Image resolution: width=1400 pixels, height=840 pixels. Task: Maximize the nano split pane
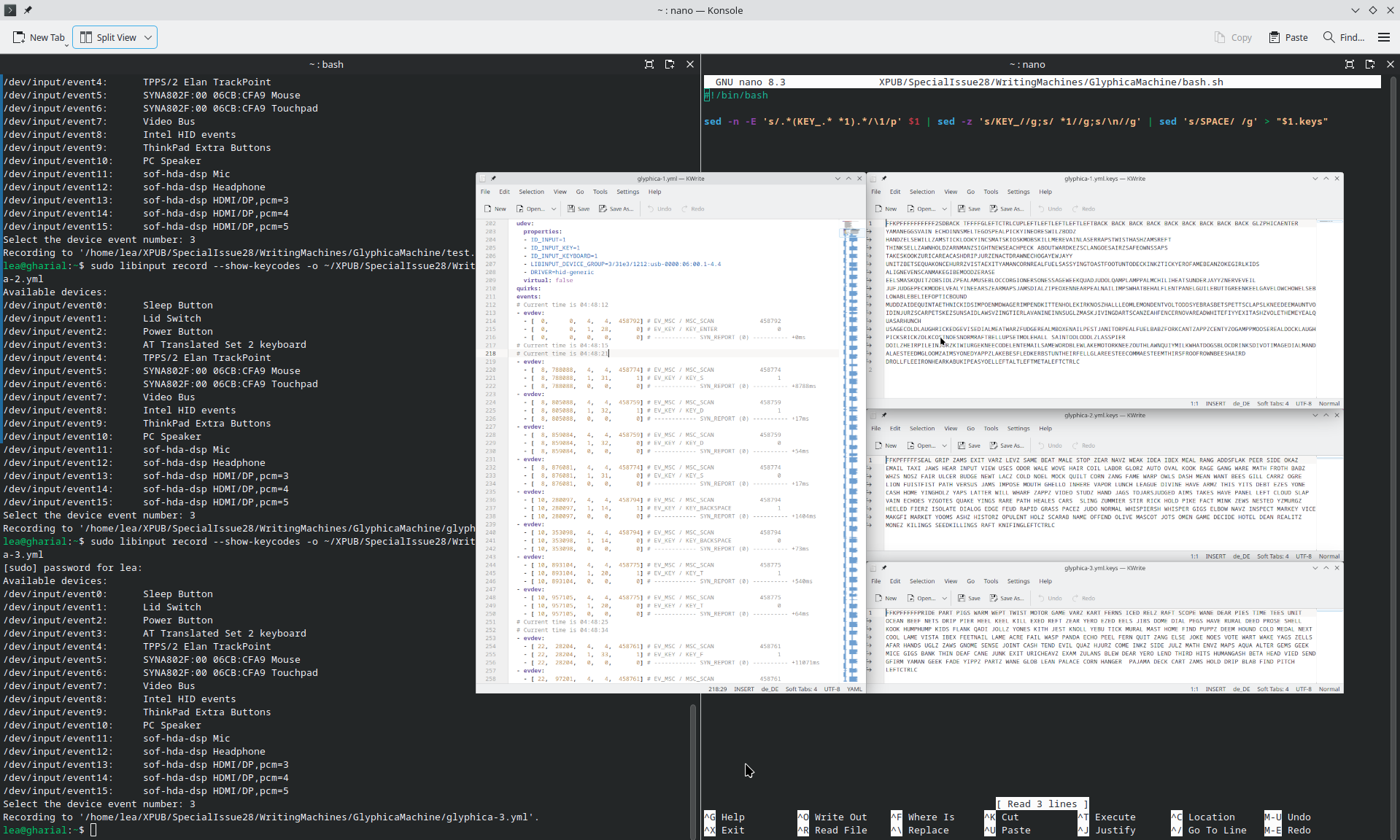pos(1350,64)
